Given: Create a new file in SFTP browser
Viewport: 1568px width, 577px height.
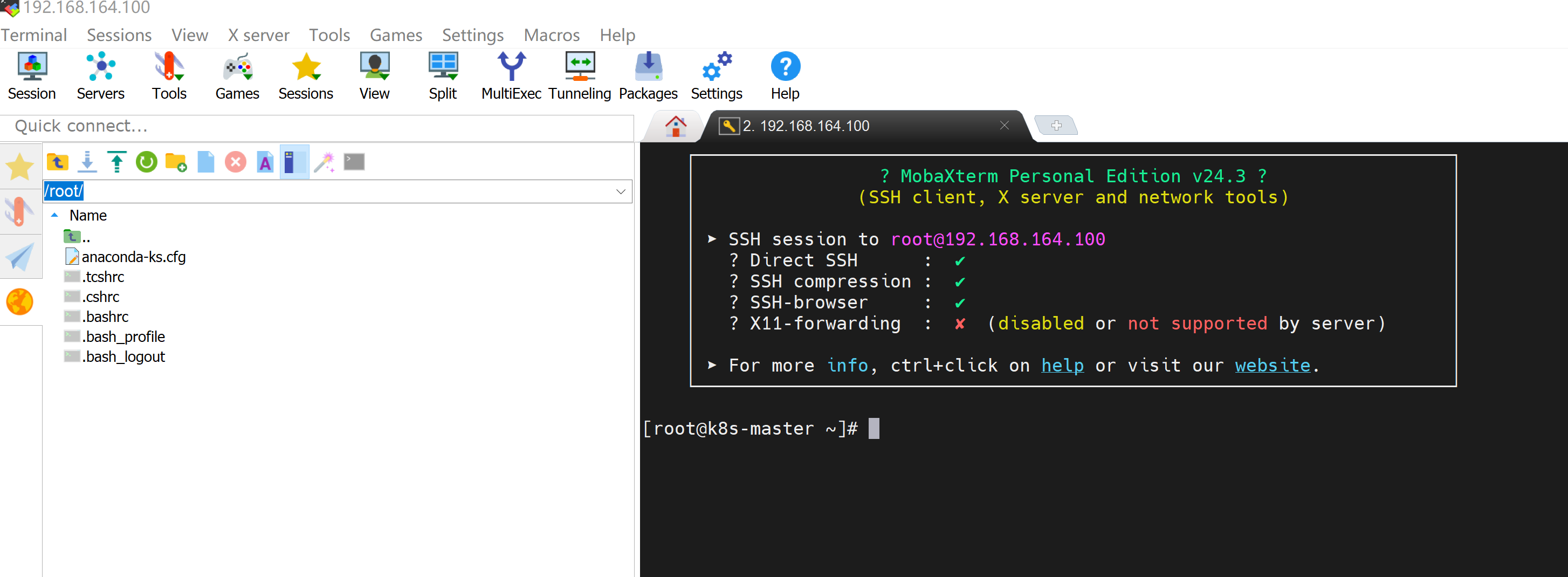Looking at the screenshot, I should pyautogui.click(x=206, y=162).
